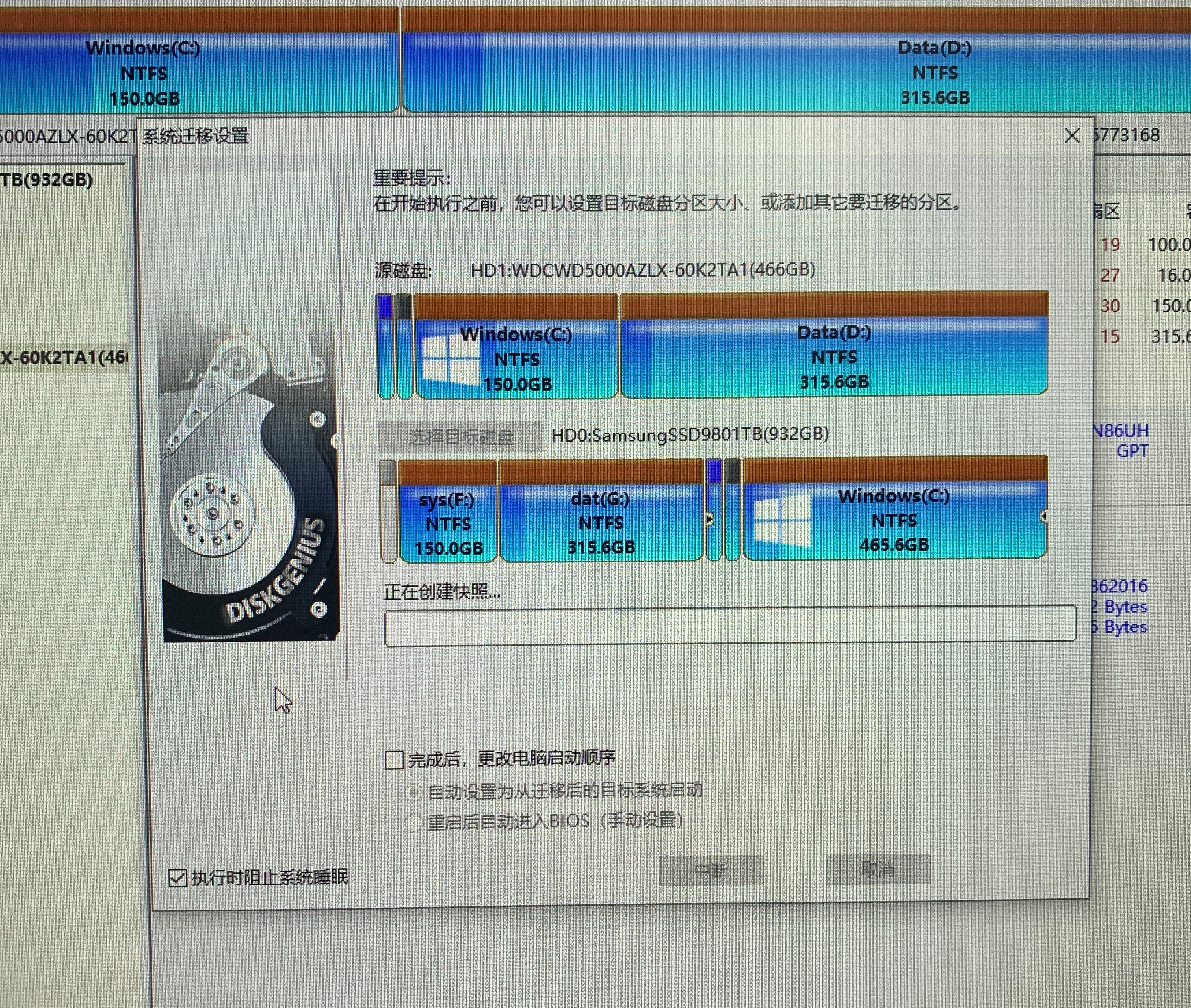Select auto-boot from migrated target system option
Image resolution: width=1191 pixels, height=1008 pixels.
pos(413,793)
